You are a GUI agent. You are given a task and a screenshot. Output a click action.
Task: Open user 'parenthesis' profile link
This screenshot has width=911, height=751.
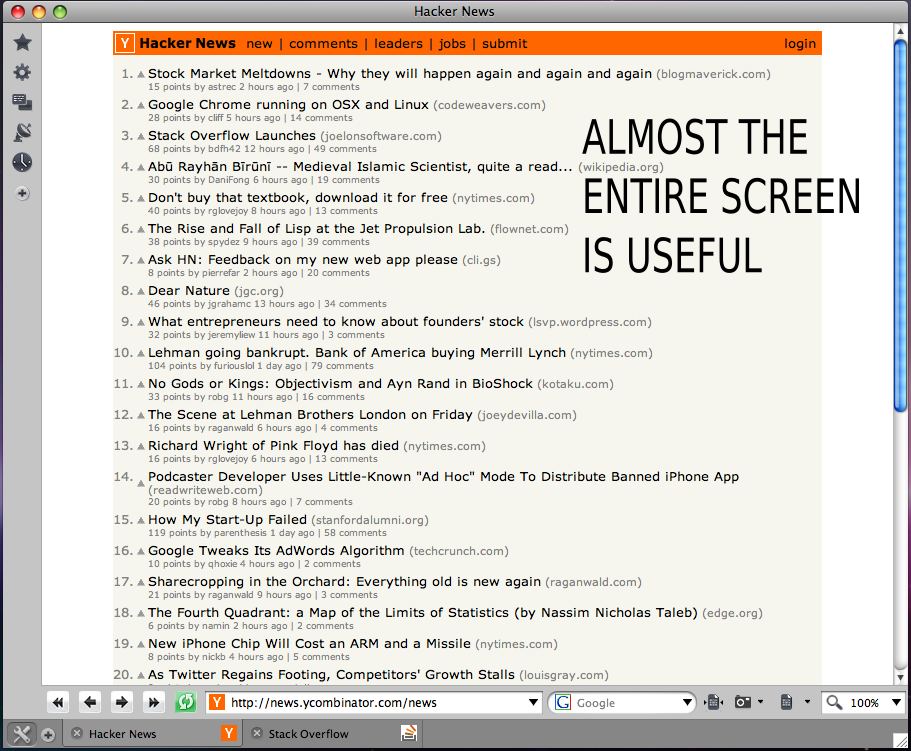pos(241,533)
